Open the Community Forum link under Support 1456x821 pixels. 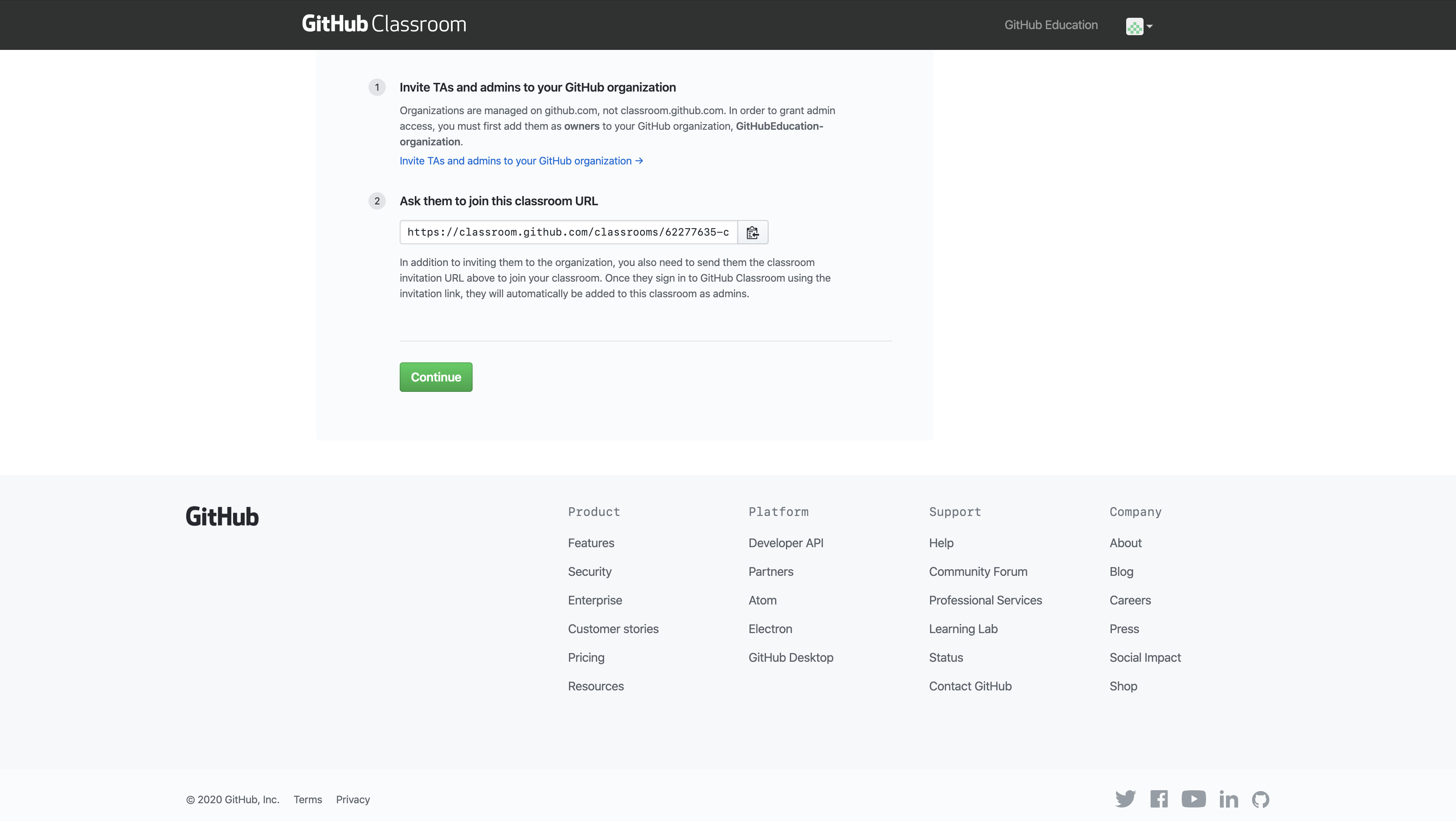978,572
